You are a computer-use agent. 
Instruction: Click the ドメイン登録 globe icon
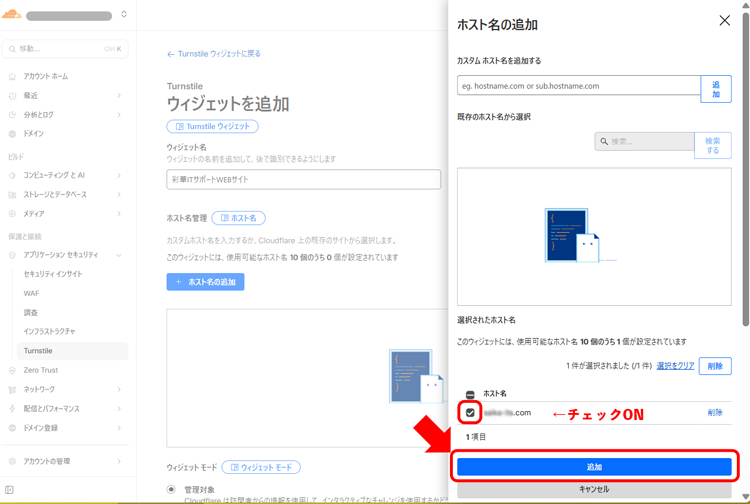12,428
